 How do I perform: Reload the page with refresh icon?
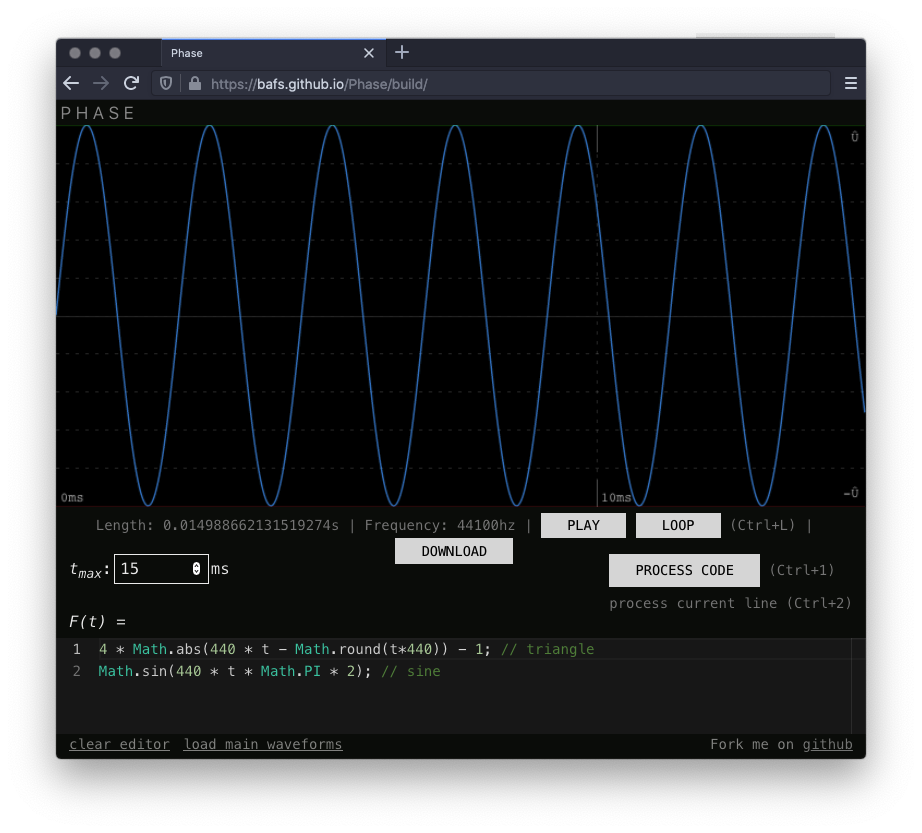[x=131, y=84]
